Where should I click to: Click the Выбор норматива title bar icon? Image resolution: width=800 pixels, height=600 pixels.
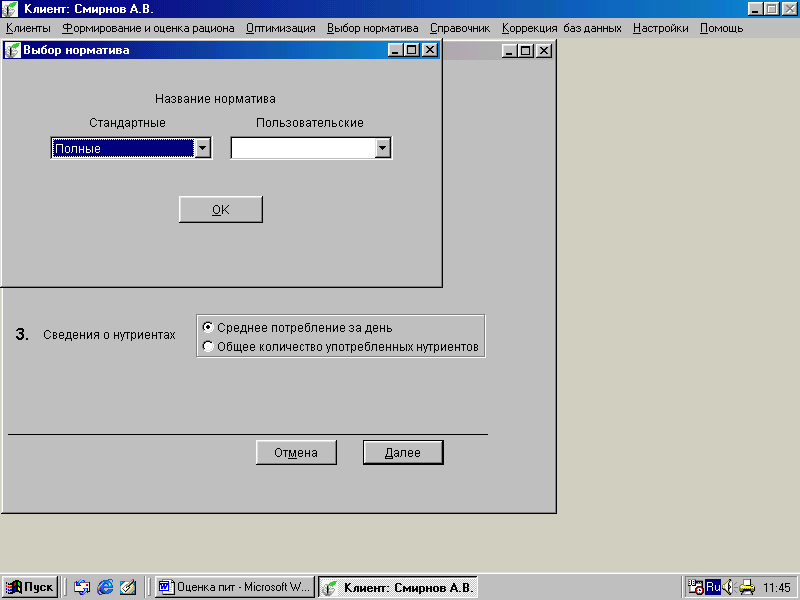coord(12,50)
